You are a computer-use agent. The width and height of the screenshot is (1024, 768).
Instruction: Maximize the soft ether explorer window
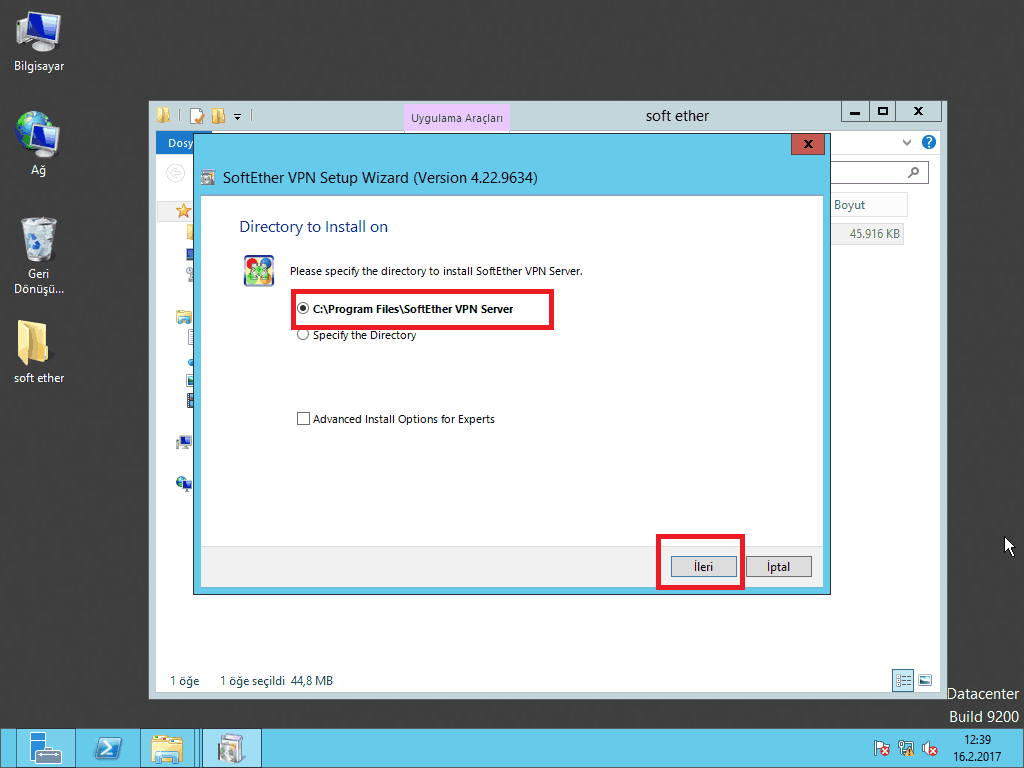click(882, 112)
